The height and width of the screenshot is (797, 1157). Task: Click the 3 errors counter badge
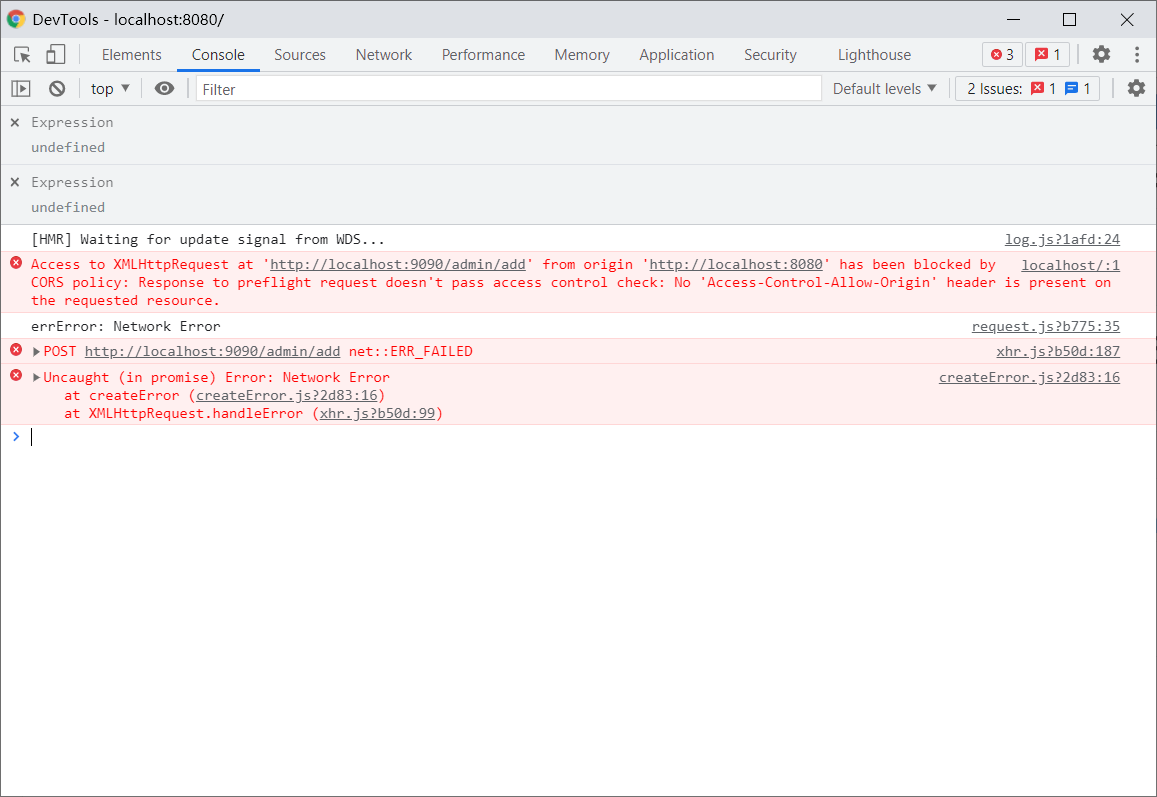(x=1002, y=55)
